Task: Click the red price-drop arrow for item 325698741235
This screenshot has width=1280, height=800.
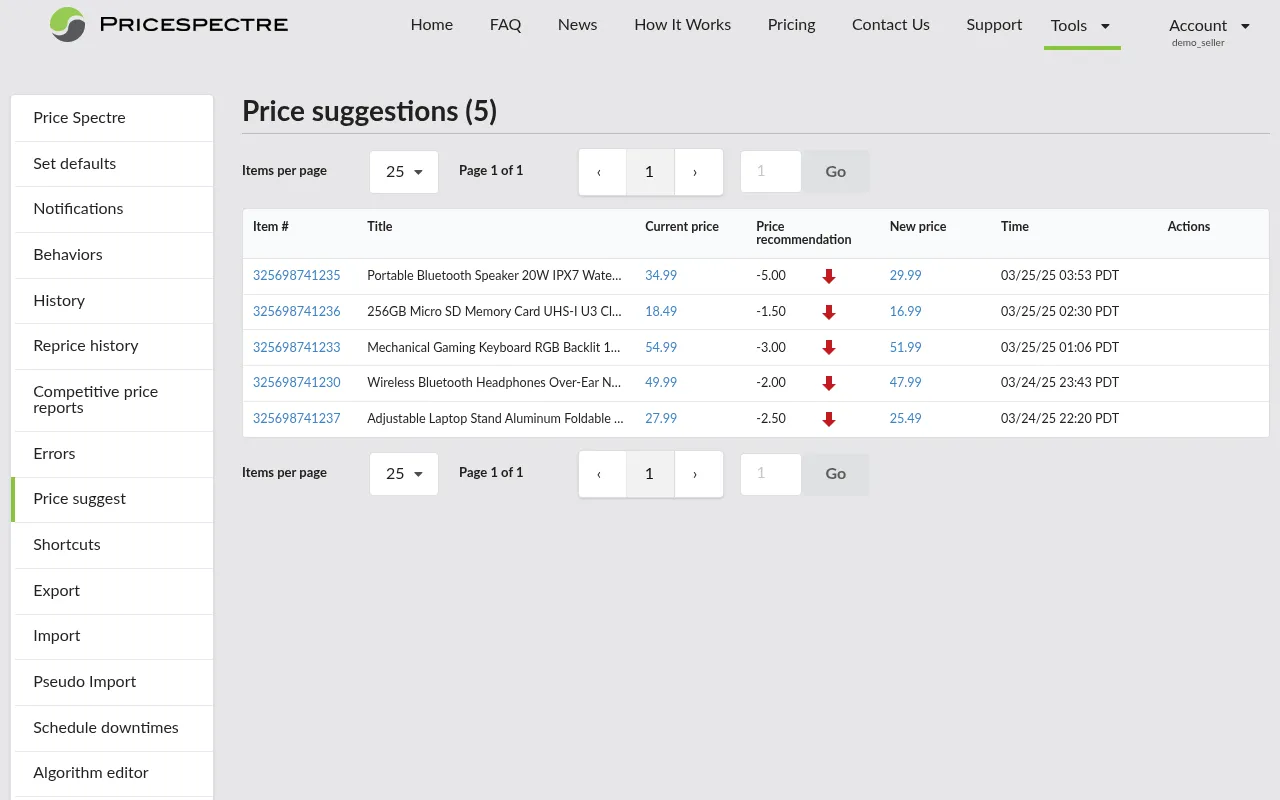Action: click(828, 276)
